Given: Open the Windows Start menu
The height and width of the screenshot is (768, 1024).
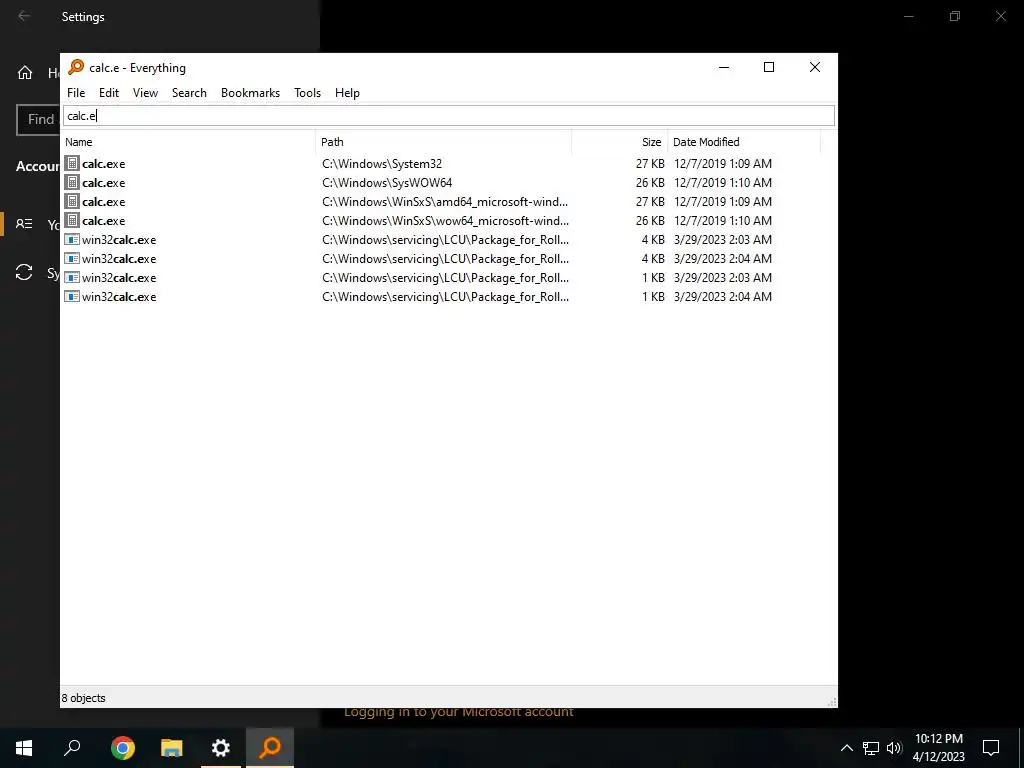Looking at the screenshot, I should coord(24,748).
